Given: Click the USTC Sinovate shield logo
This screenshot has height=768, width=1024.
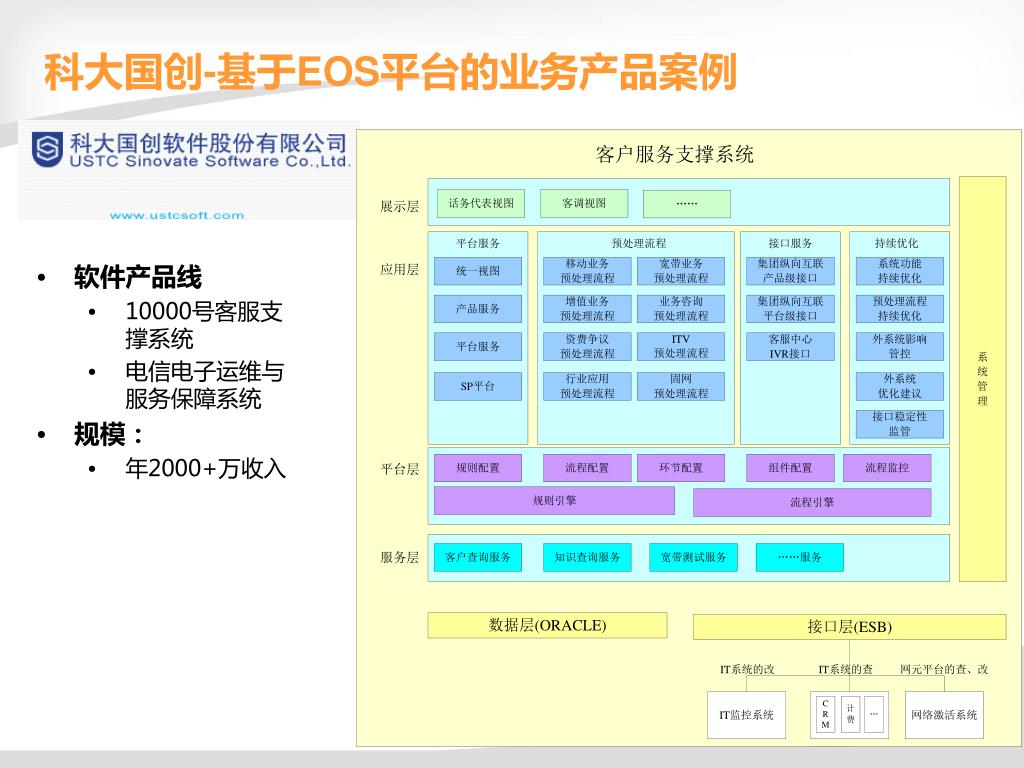Looking at the screenshot, I should (x=48, y=150).
